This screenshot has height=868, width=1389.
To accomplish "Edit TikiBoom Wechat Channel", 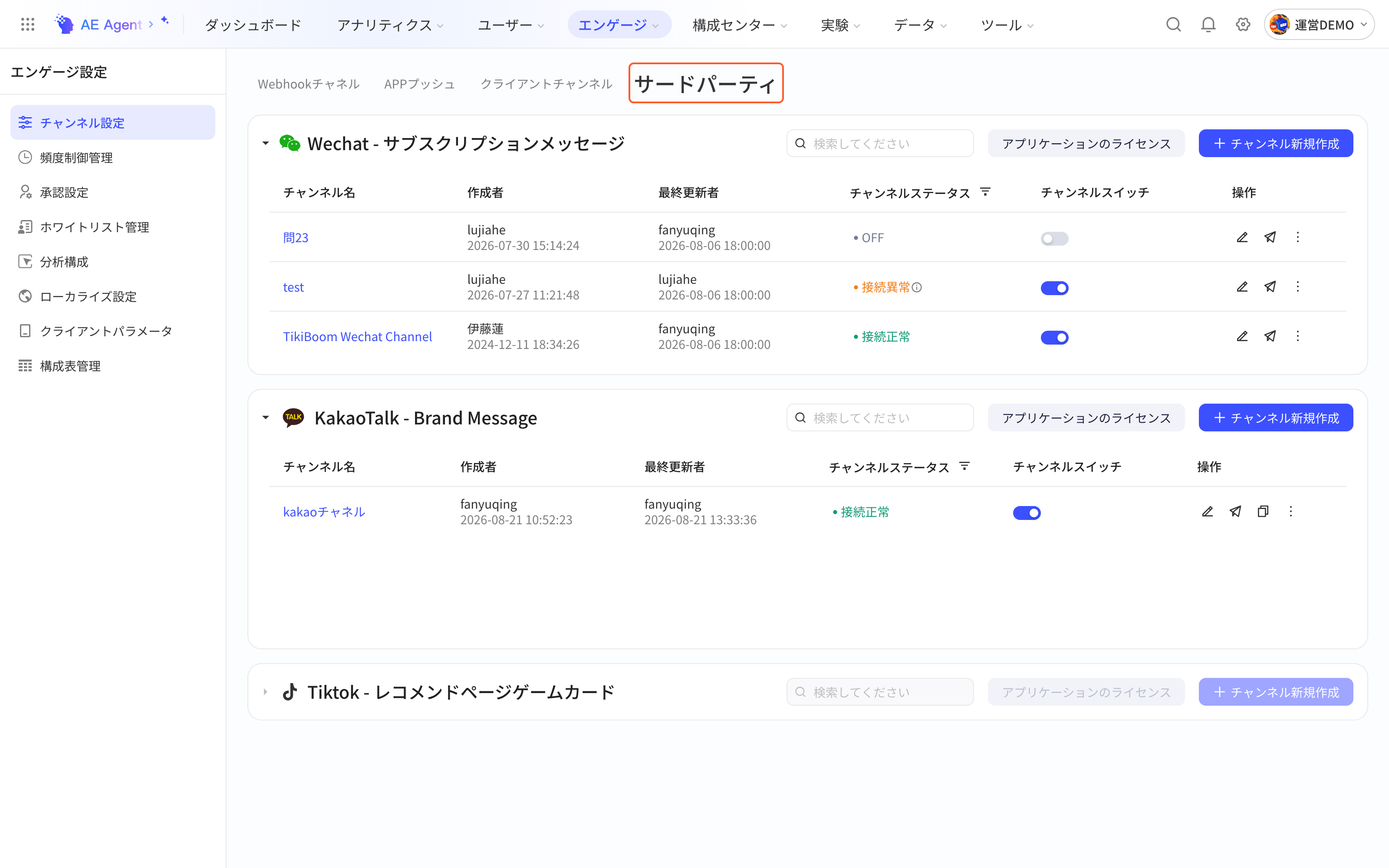I will [x=1242, y=336].
